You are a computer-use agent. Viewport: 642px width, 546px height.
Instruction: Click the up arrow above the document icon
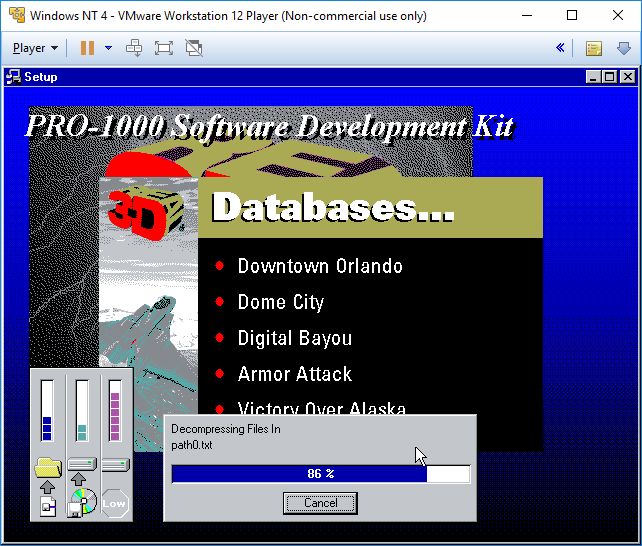tap(48, 487)
